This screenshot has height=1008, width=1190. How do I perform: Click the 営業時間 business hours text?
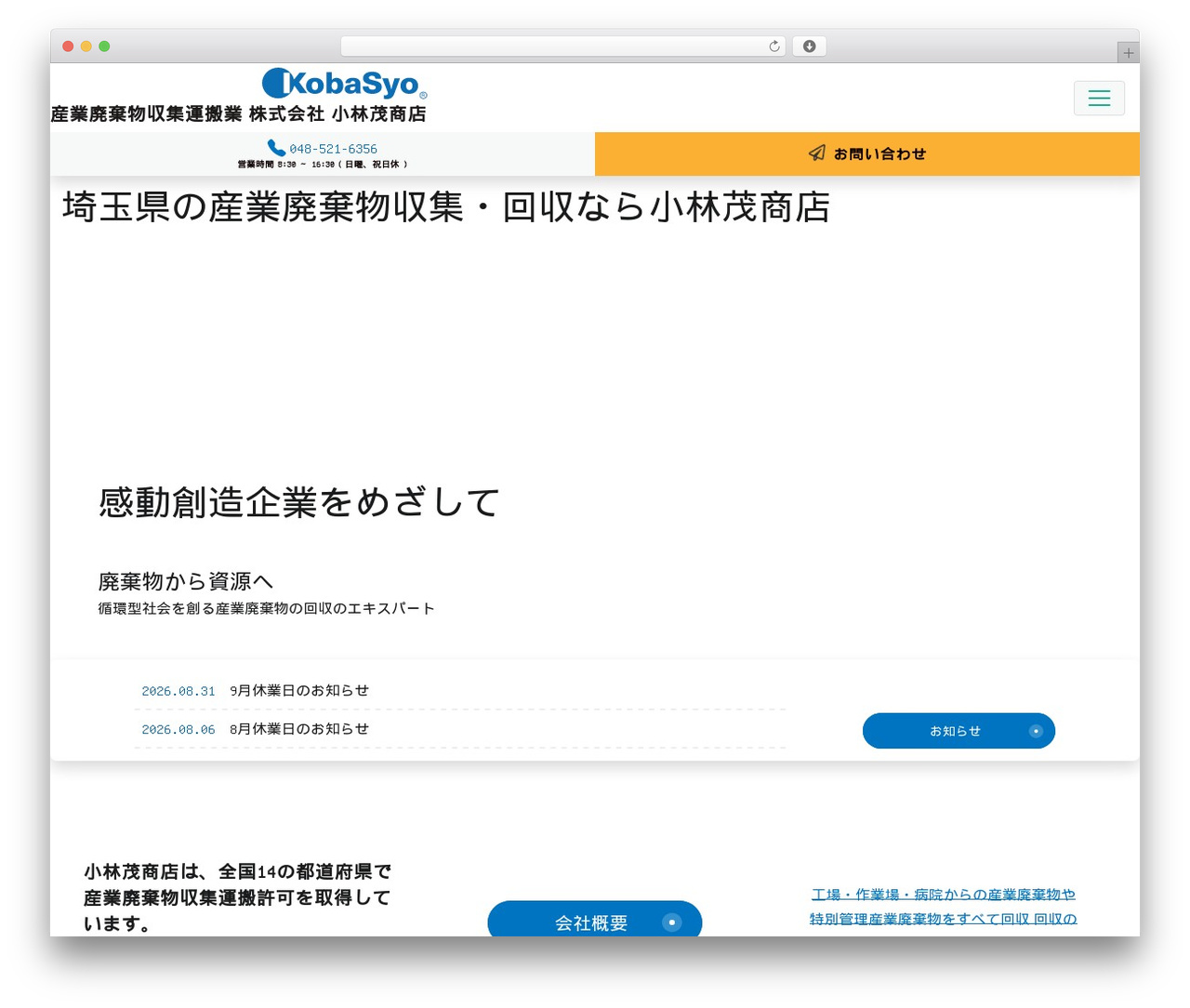(323, 165)
